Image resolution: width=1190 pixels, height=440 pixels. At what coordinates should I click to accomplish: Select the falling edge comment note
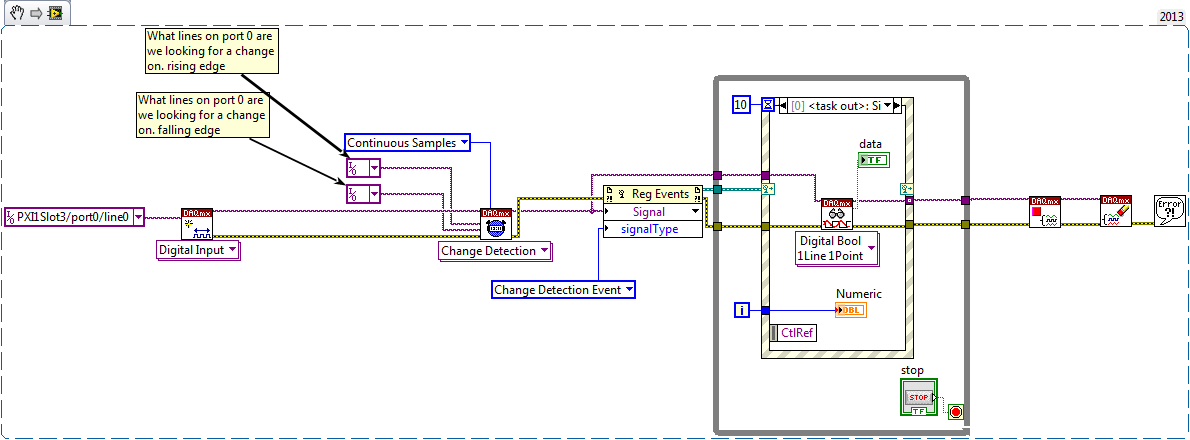203,115
